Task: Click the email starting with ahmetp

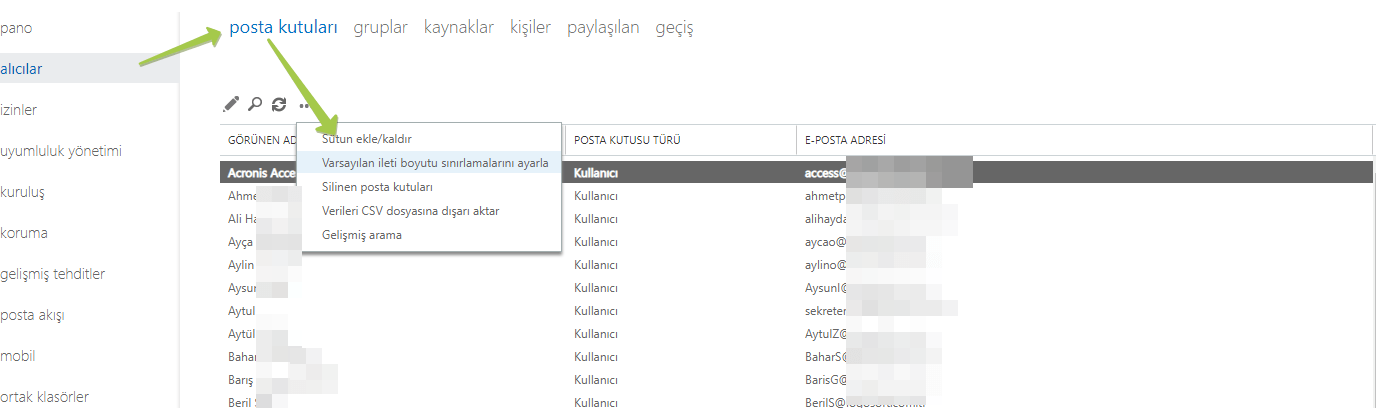Action: click(827, 196)
